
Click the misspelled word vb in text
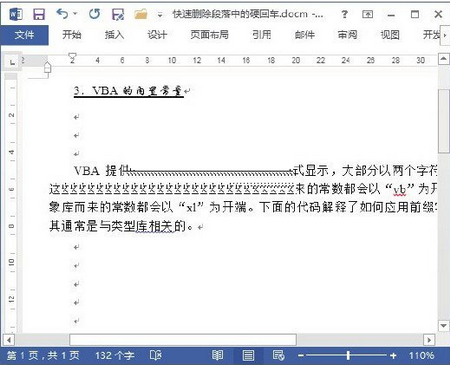pos(400,190)
